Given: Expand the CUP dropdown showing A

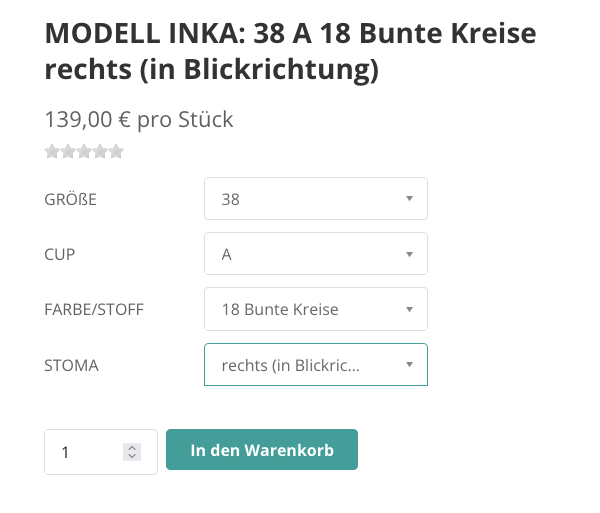Looking at the screenshot, I should point(315,254).
